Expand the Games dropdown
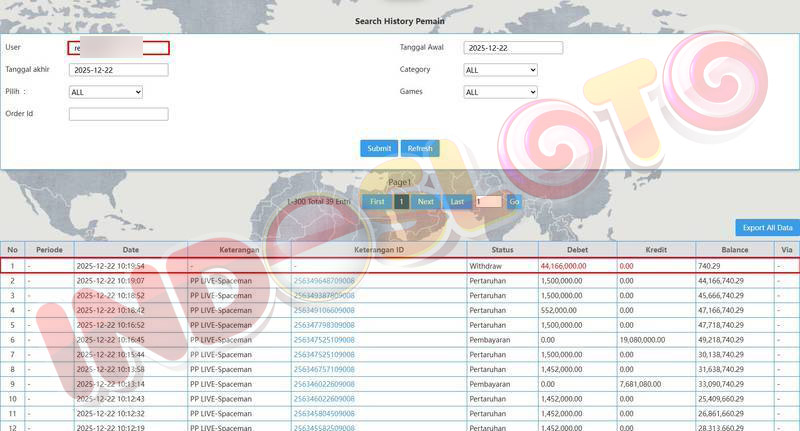The image size is (800, 431). click(500, 92)
